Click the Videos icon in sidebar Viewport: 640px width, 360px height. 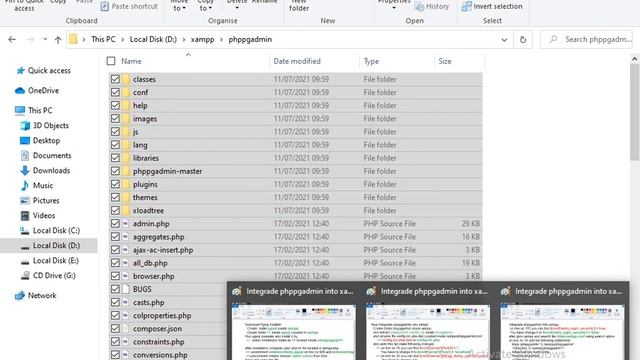coord(25,216)
